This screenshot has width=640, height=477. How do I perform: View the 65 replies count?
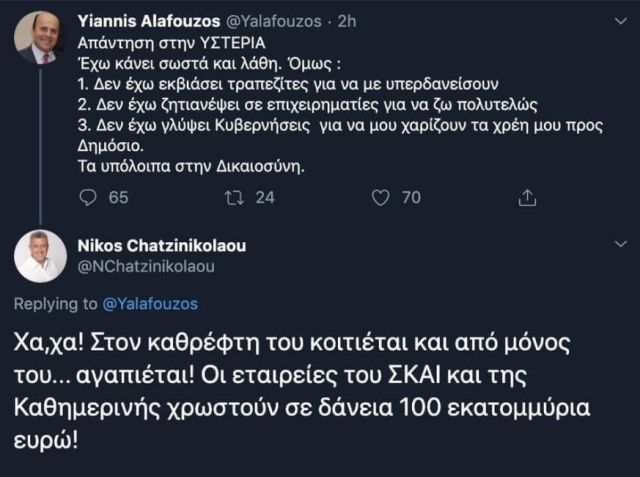[x=118, y=198]
